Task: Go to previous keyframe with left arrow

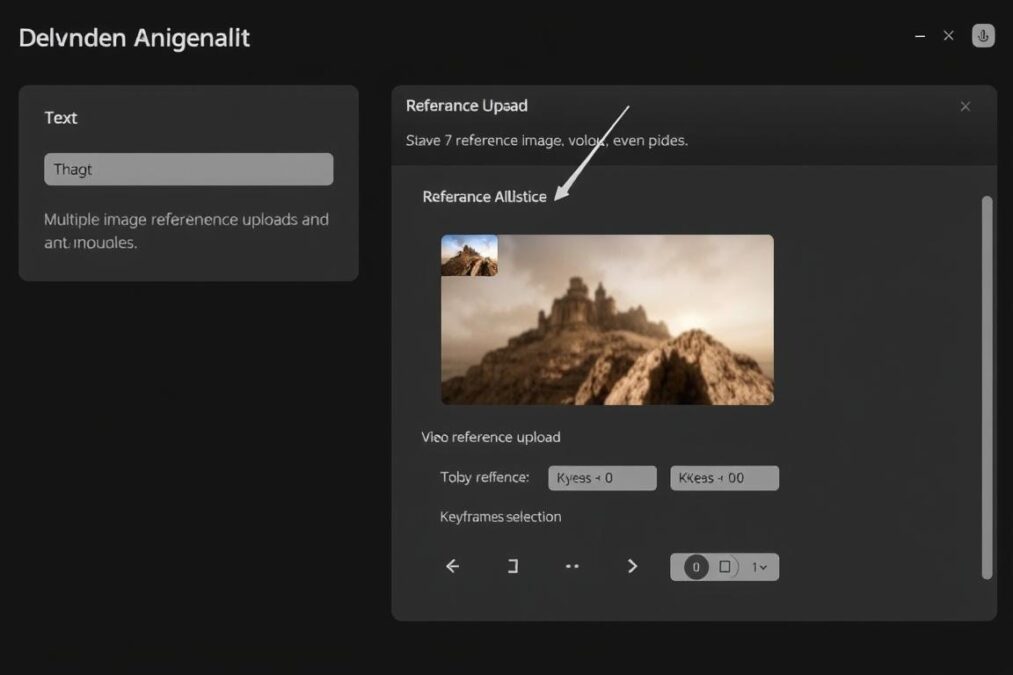Action: [x=452, y=566]
